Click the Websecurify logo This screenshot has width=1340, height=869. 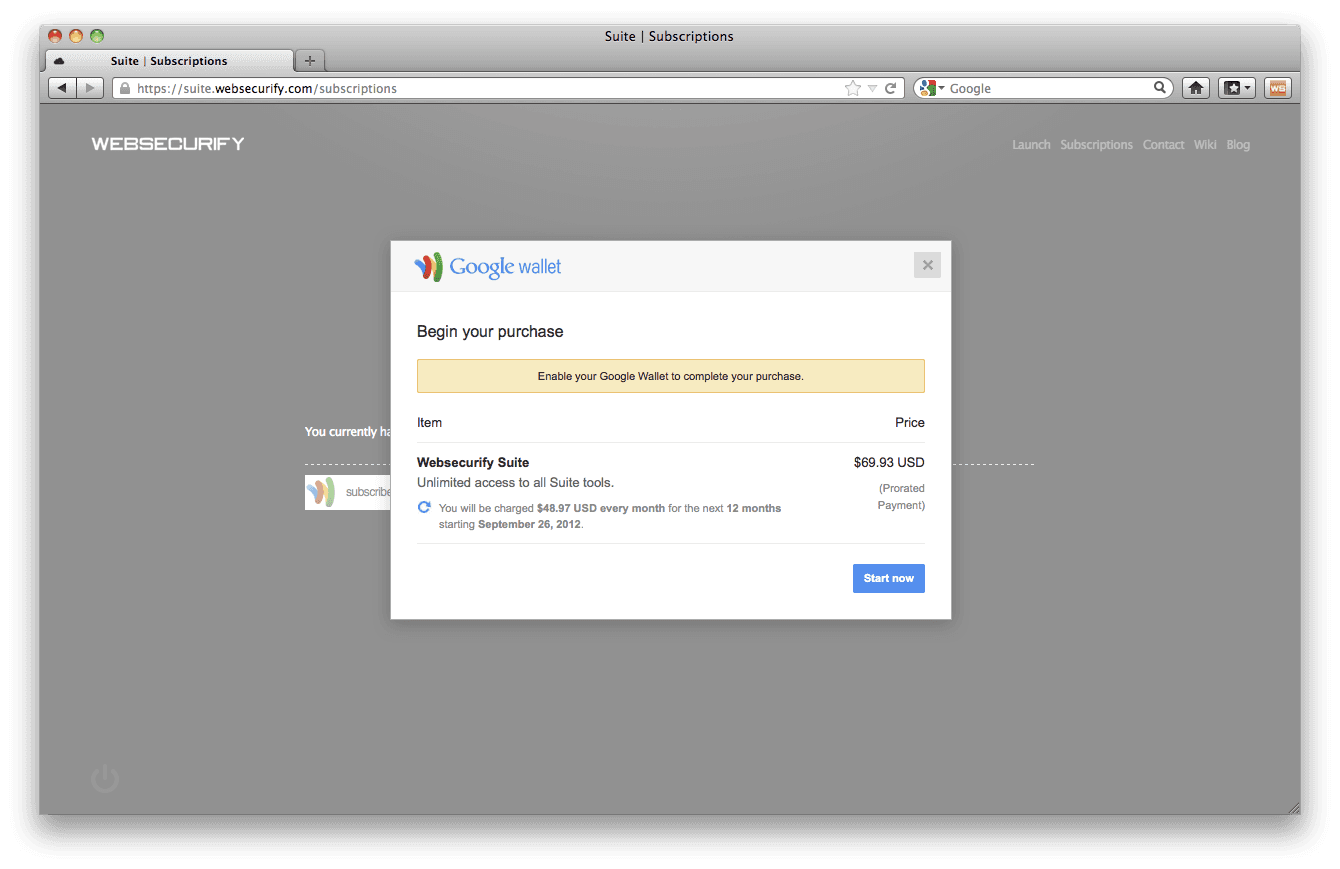coord(168,144)
